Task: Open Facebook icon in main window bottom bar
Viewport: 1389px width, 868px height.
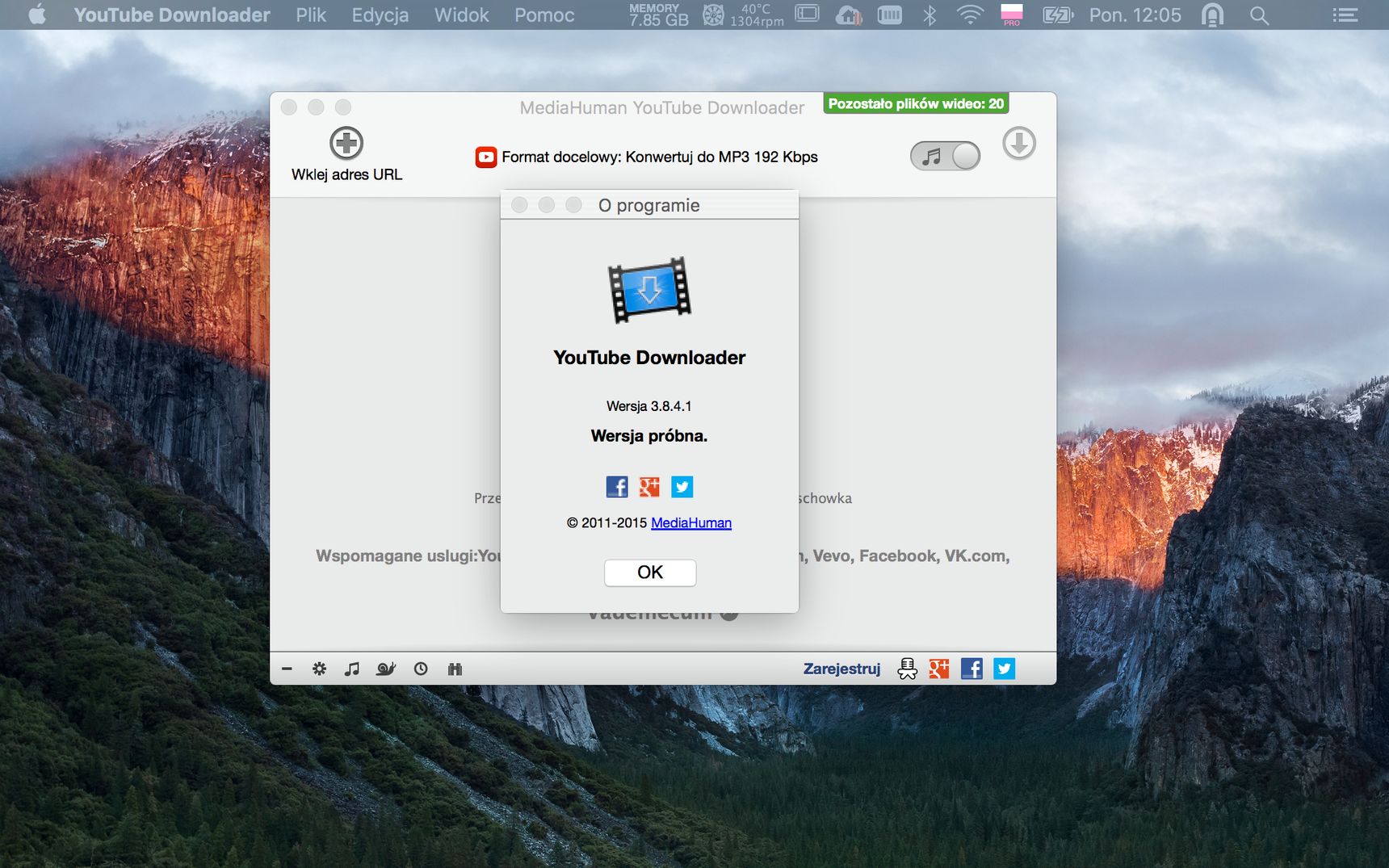Action: (971, 669)
